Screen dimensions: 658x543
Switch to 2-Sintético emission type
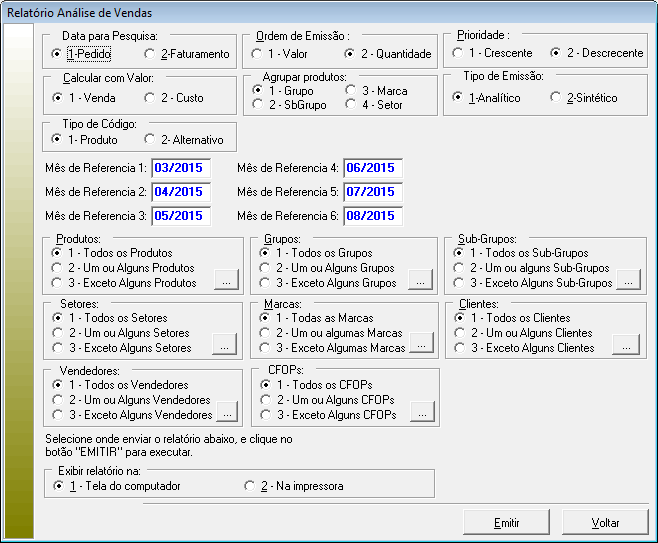[x=556, y=98]
